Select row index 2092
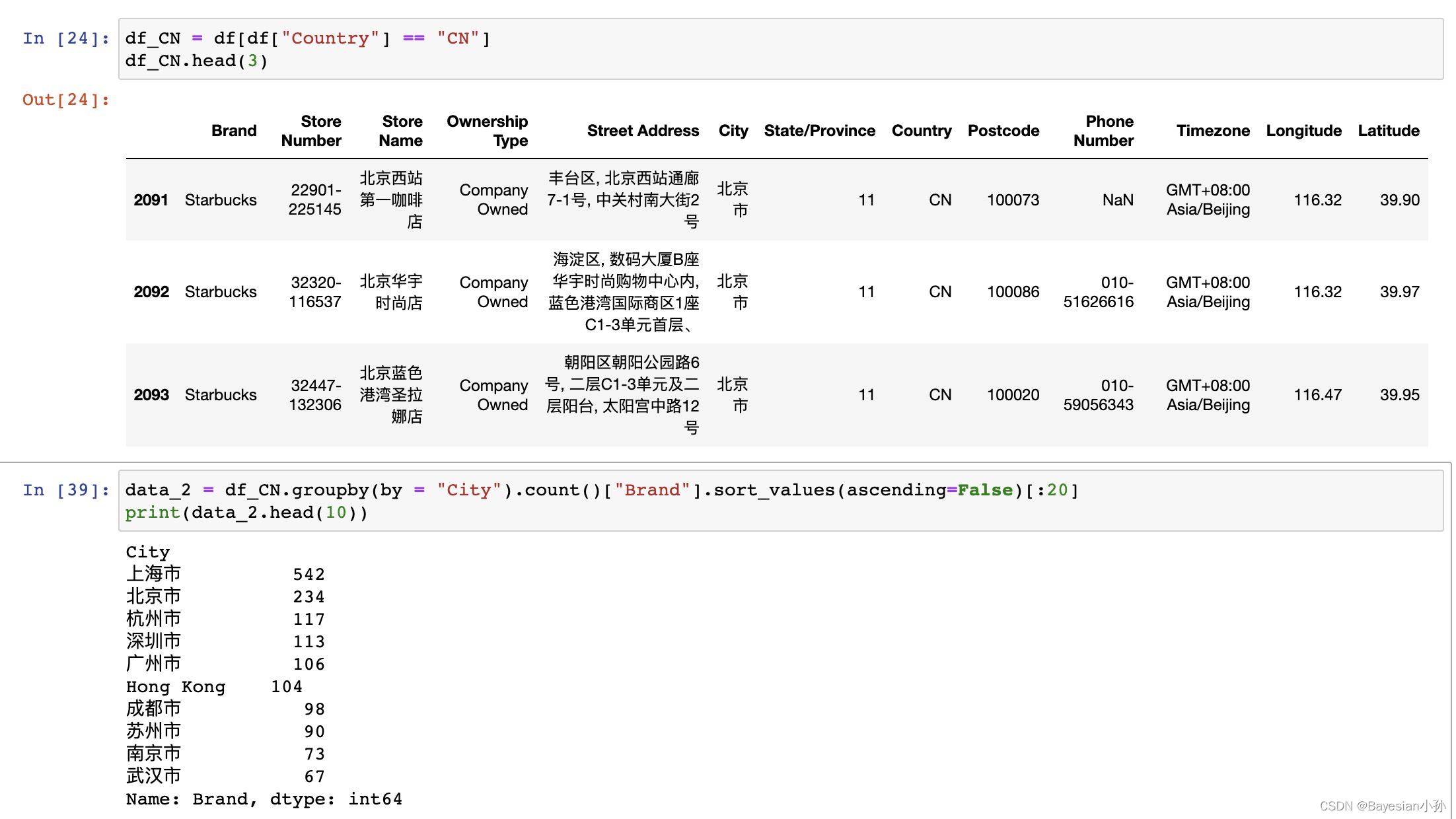 click(151, 292)
